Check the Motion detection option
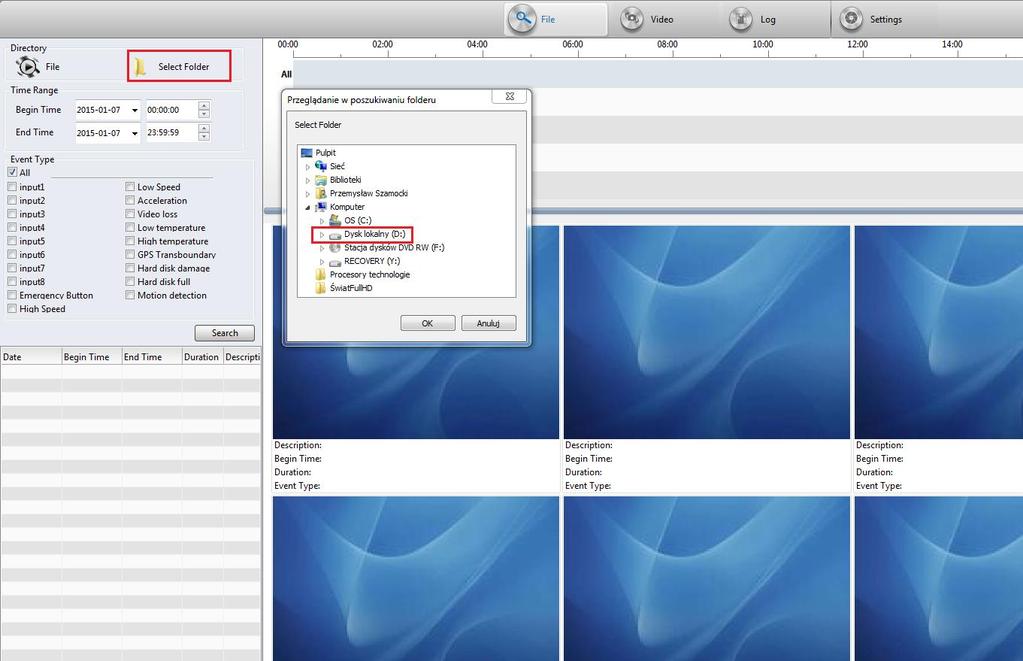Image resolution: width=1023 pixels, height=661 pixels. pos(130,295)
